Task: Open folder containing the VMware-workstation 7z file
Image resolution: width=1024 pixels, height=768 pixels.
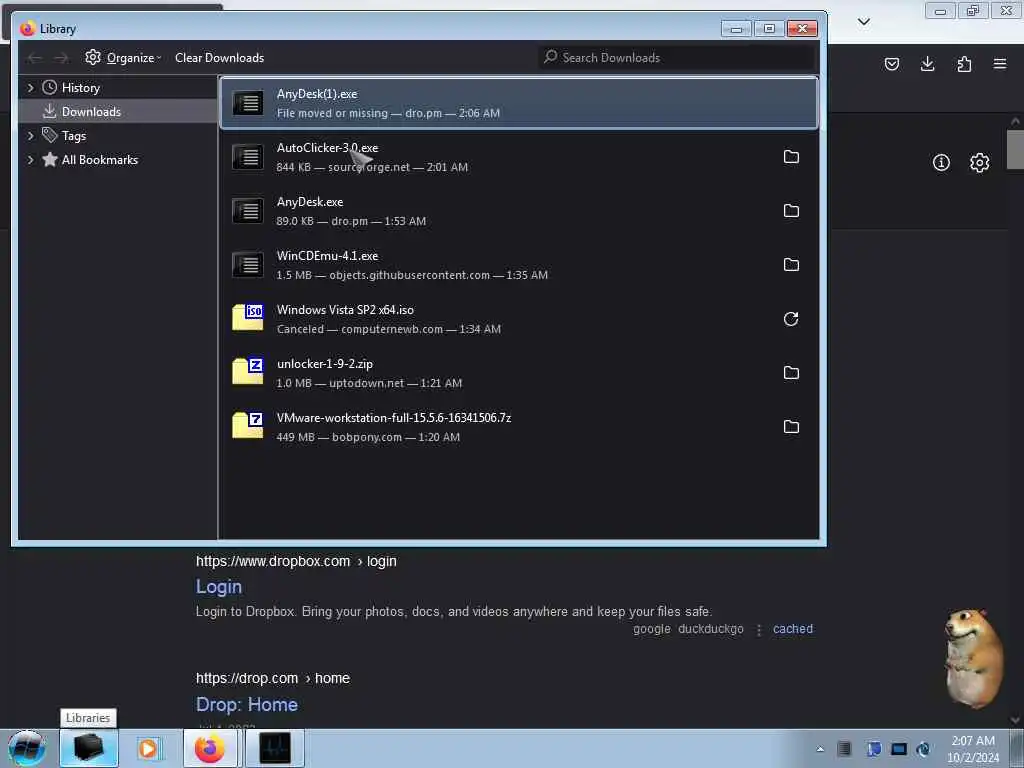Action: (791, 426)
